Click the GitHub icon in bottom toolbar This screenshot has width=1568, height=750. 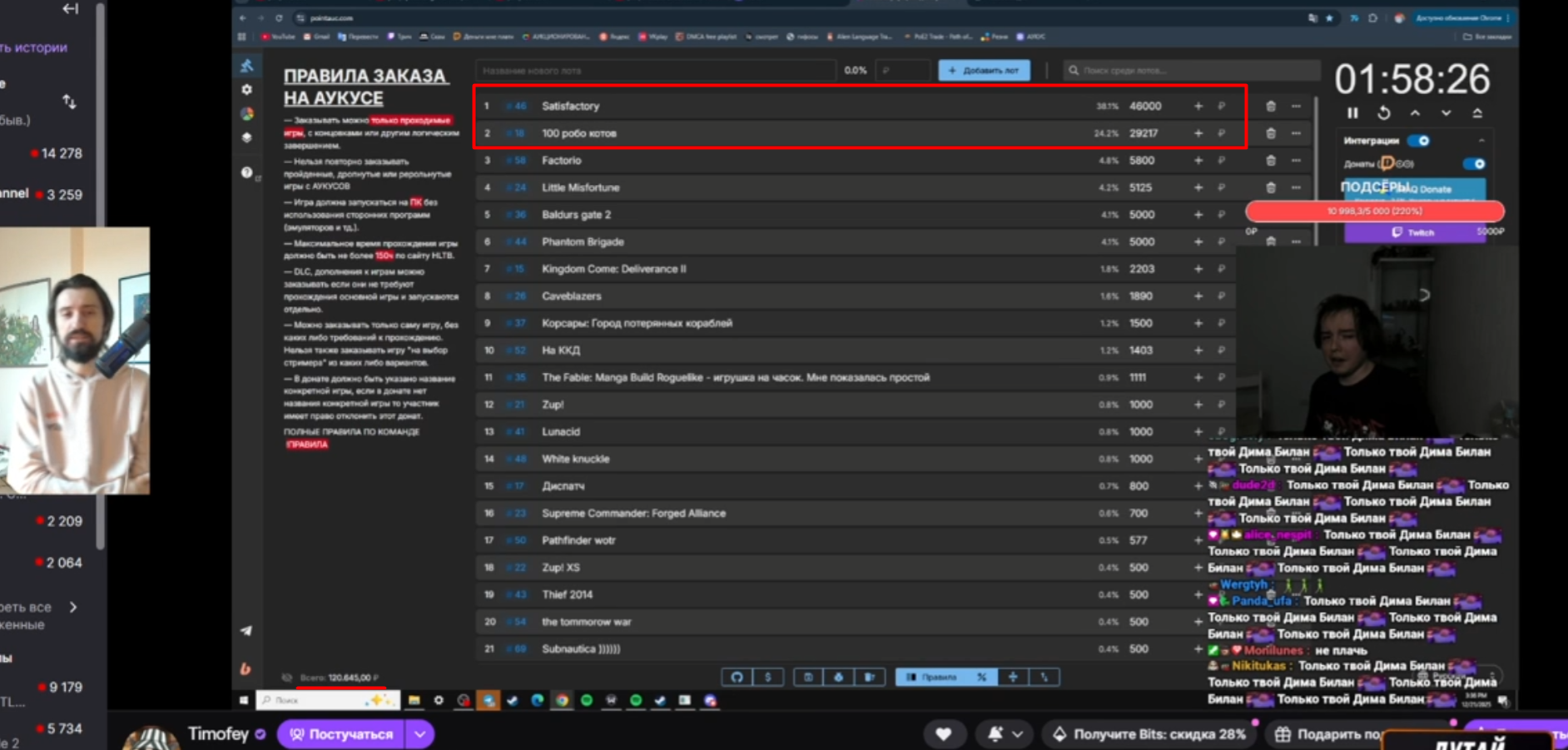(737, 677)
